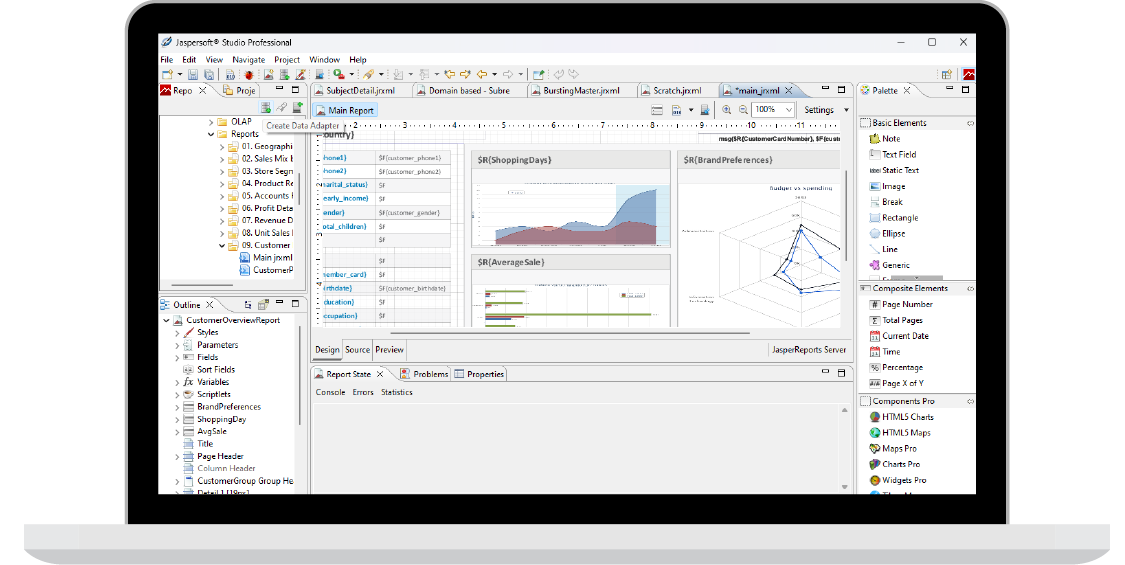Click the yellow back arrow toolbar icon
1125x565 pixels.
pyautogui.click(x=481, y=75)
